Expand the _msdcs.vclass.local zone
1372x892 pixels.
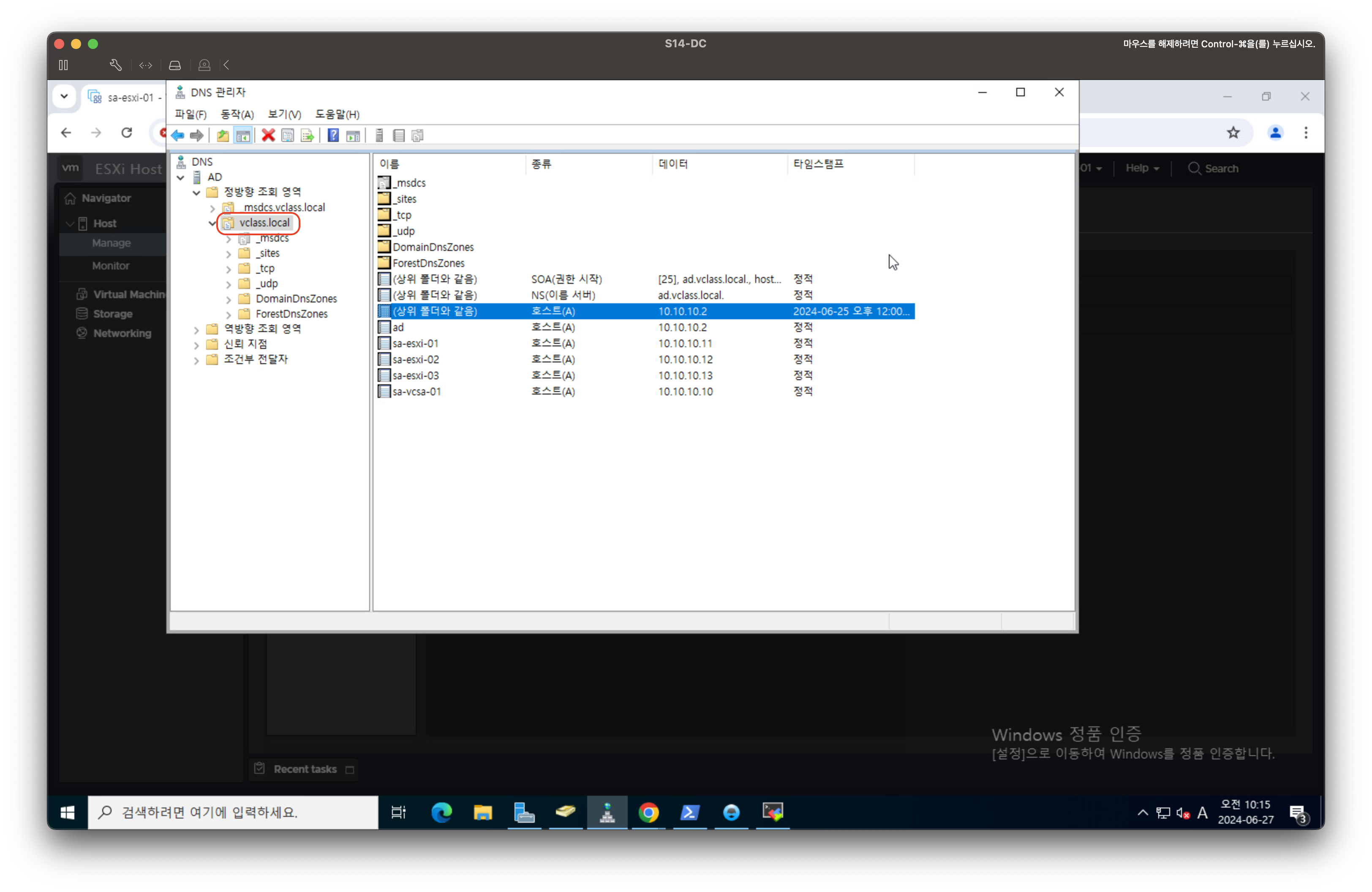(212, 208)
